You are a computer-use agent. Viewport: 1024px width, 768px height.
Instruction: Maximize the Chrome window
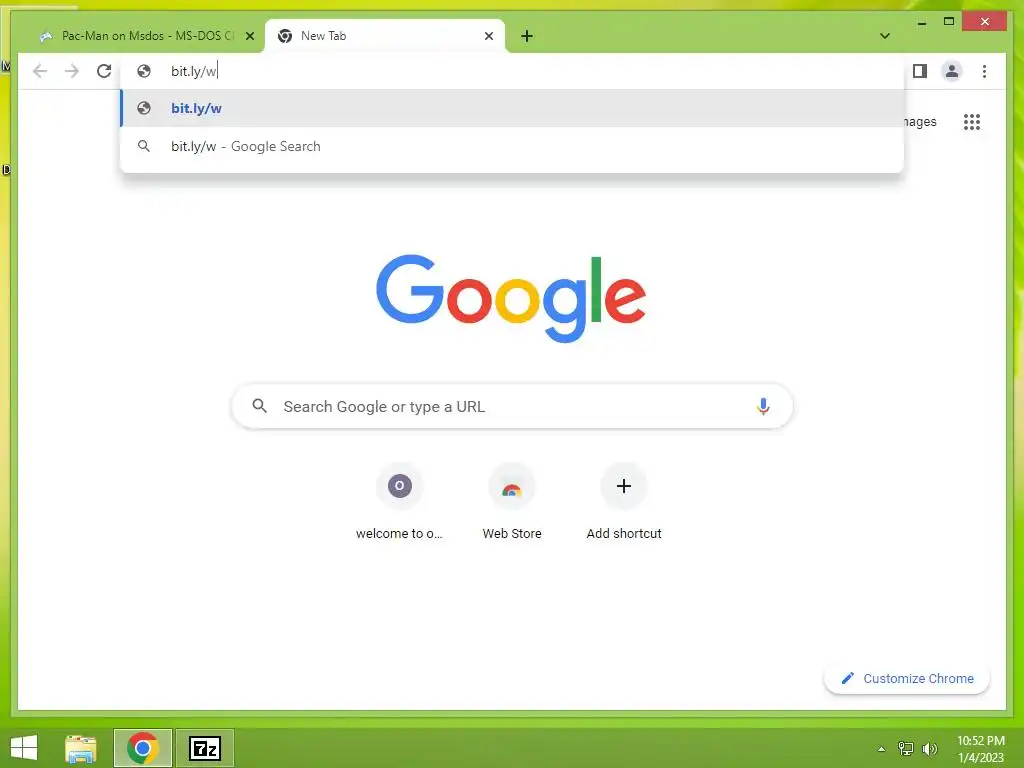[x=949, y=22]
